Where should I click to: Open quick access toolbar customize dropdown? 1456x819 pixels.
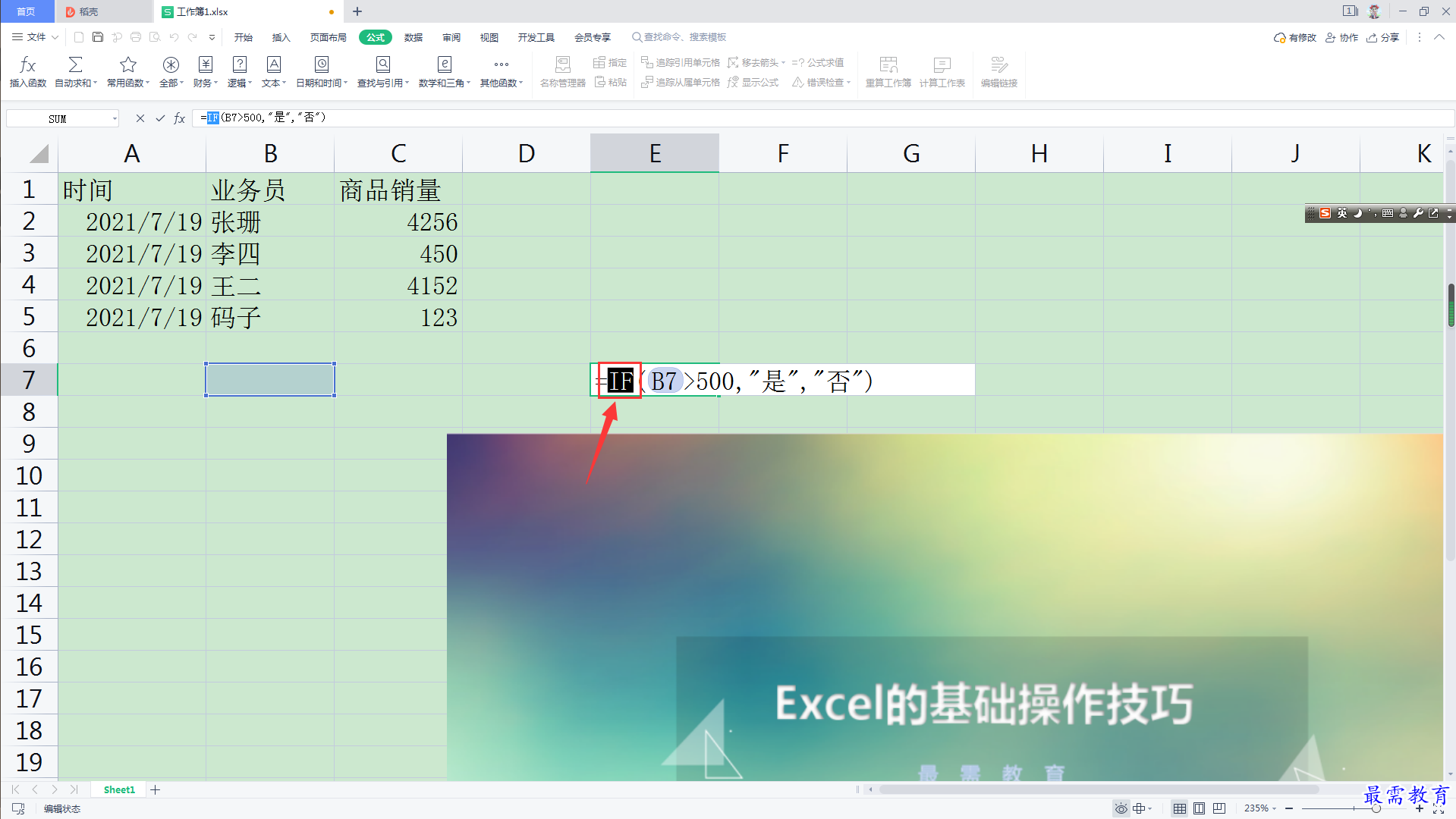click(x=212, y=37)
